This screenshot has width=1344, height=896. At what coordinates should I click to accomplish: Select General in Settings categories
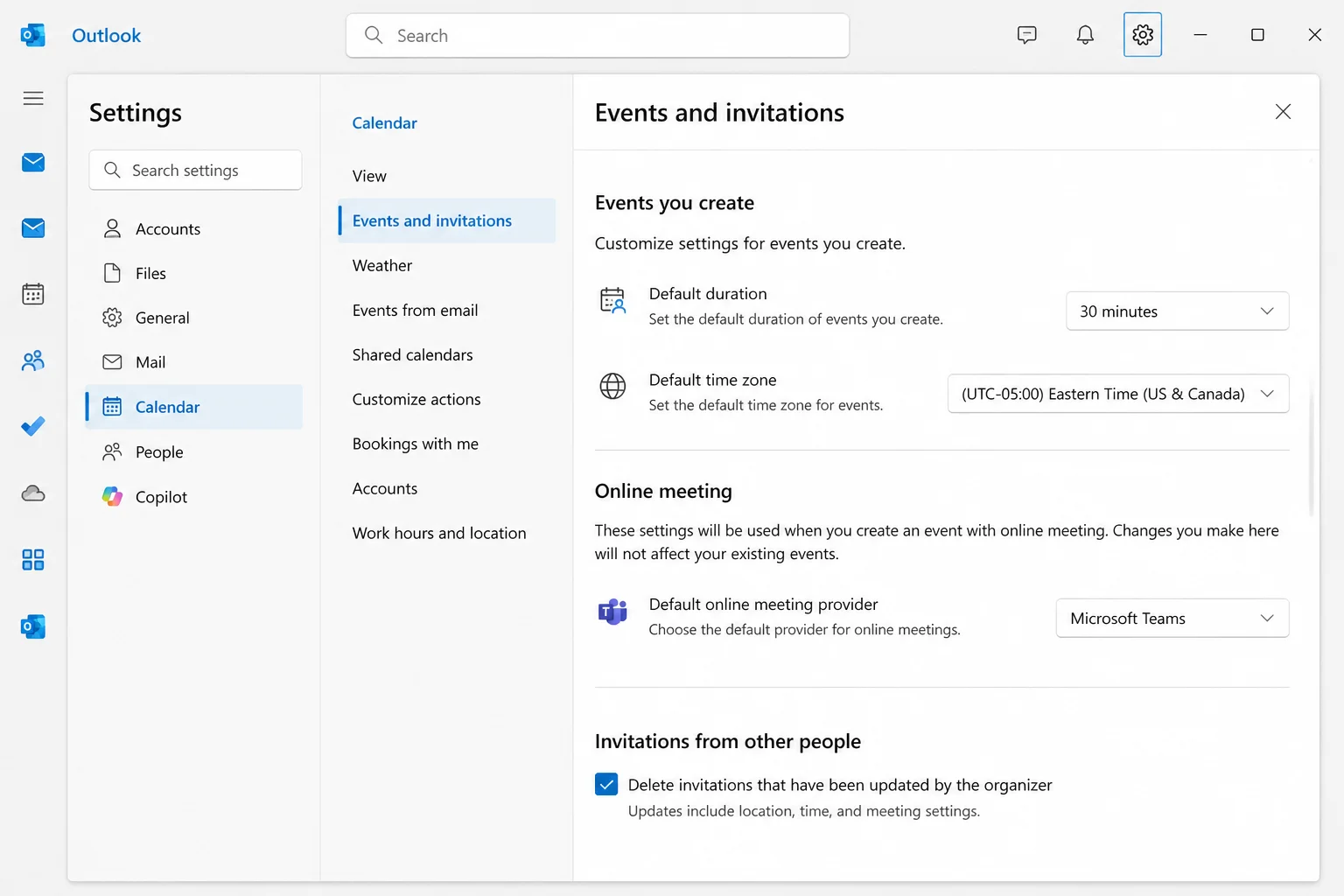click(x=194, y=318)
